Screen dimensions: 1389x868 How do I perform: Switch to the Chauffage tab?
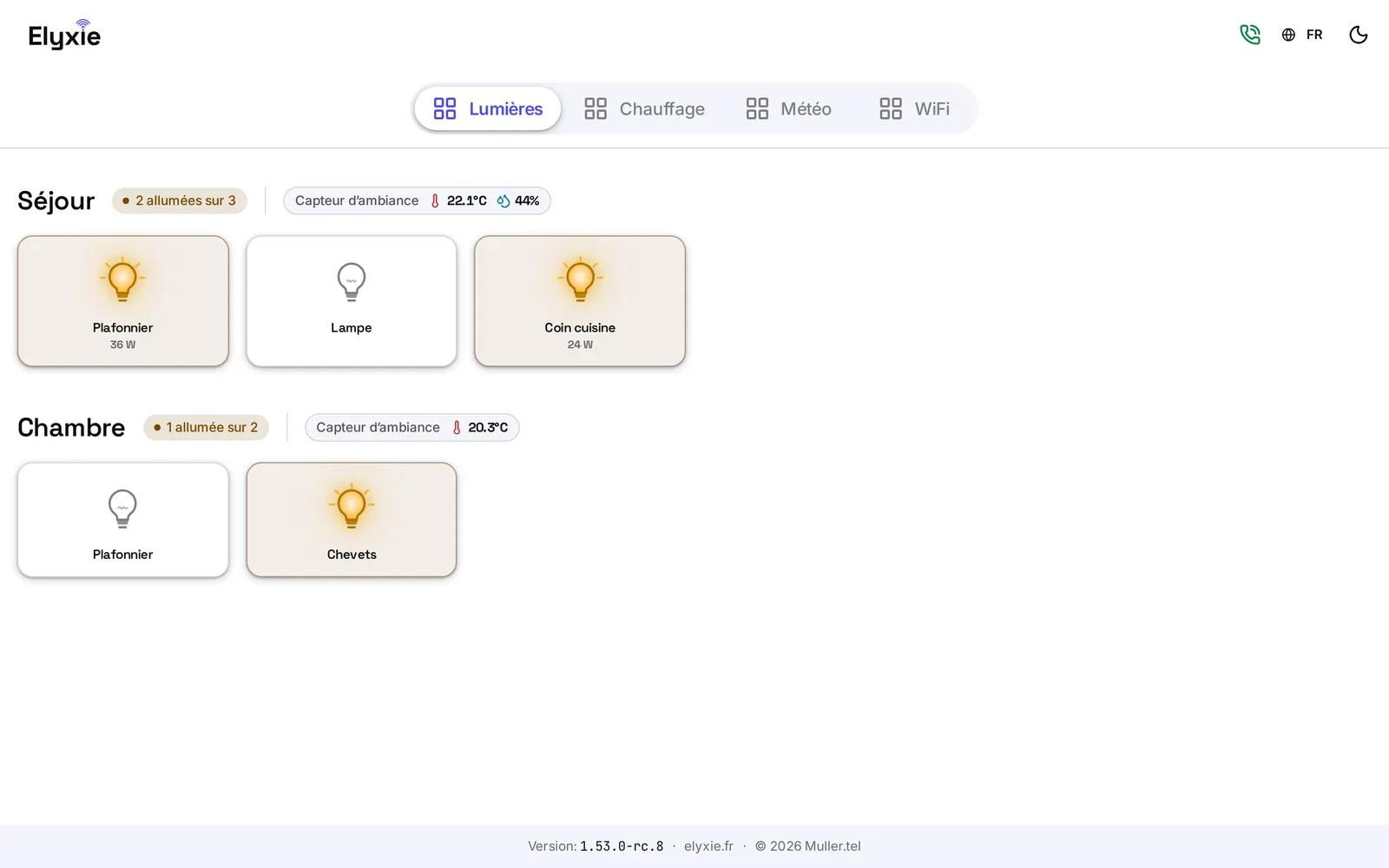point(644,108)
